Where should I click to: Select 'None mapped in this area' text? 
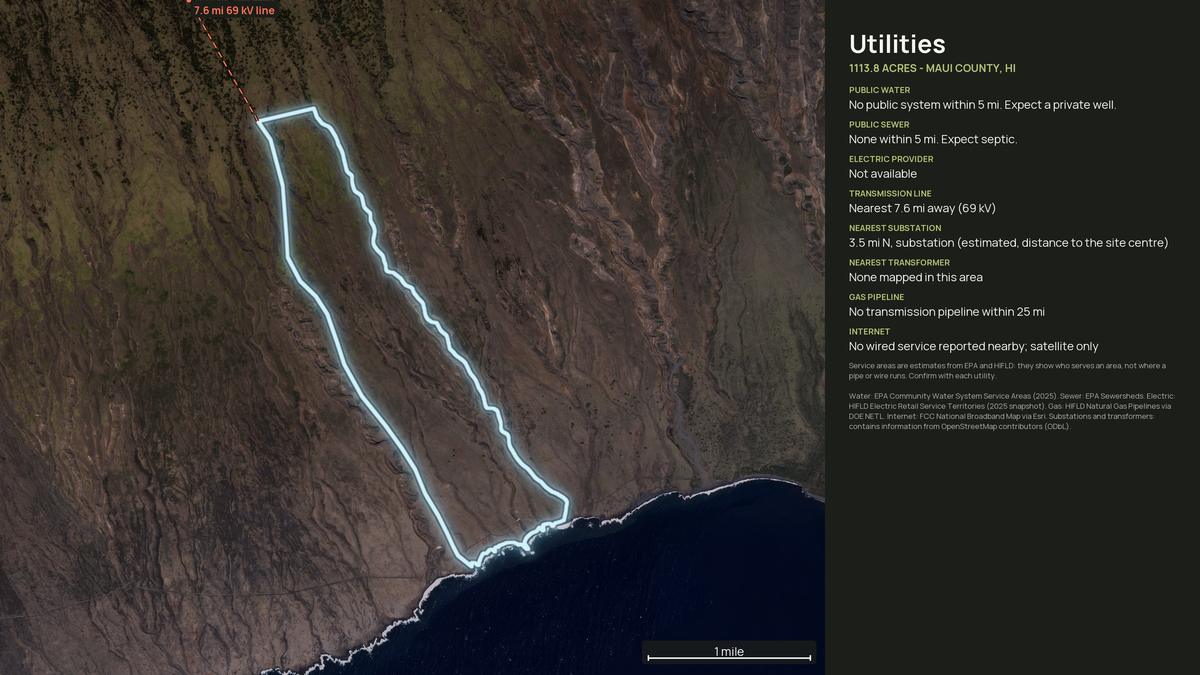point(916,277)
